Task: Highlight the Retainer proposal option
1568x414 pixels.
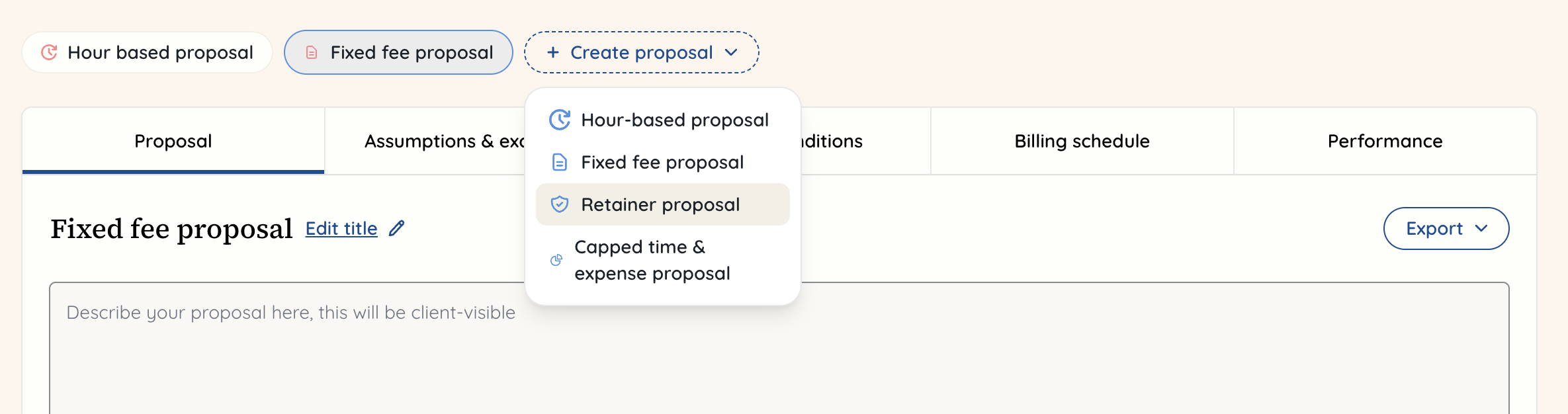Action: (x=660, y=204)
